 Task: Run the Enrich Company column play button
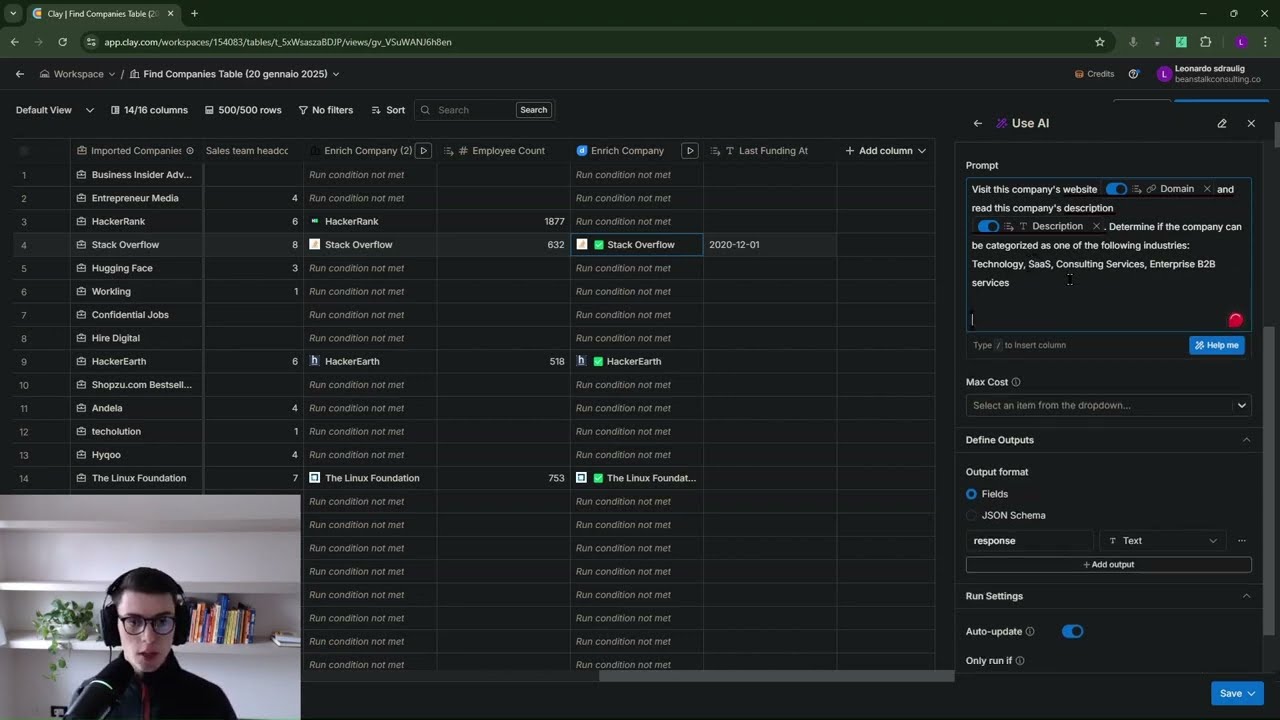(689, 151)
